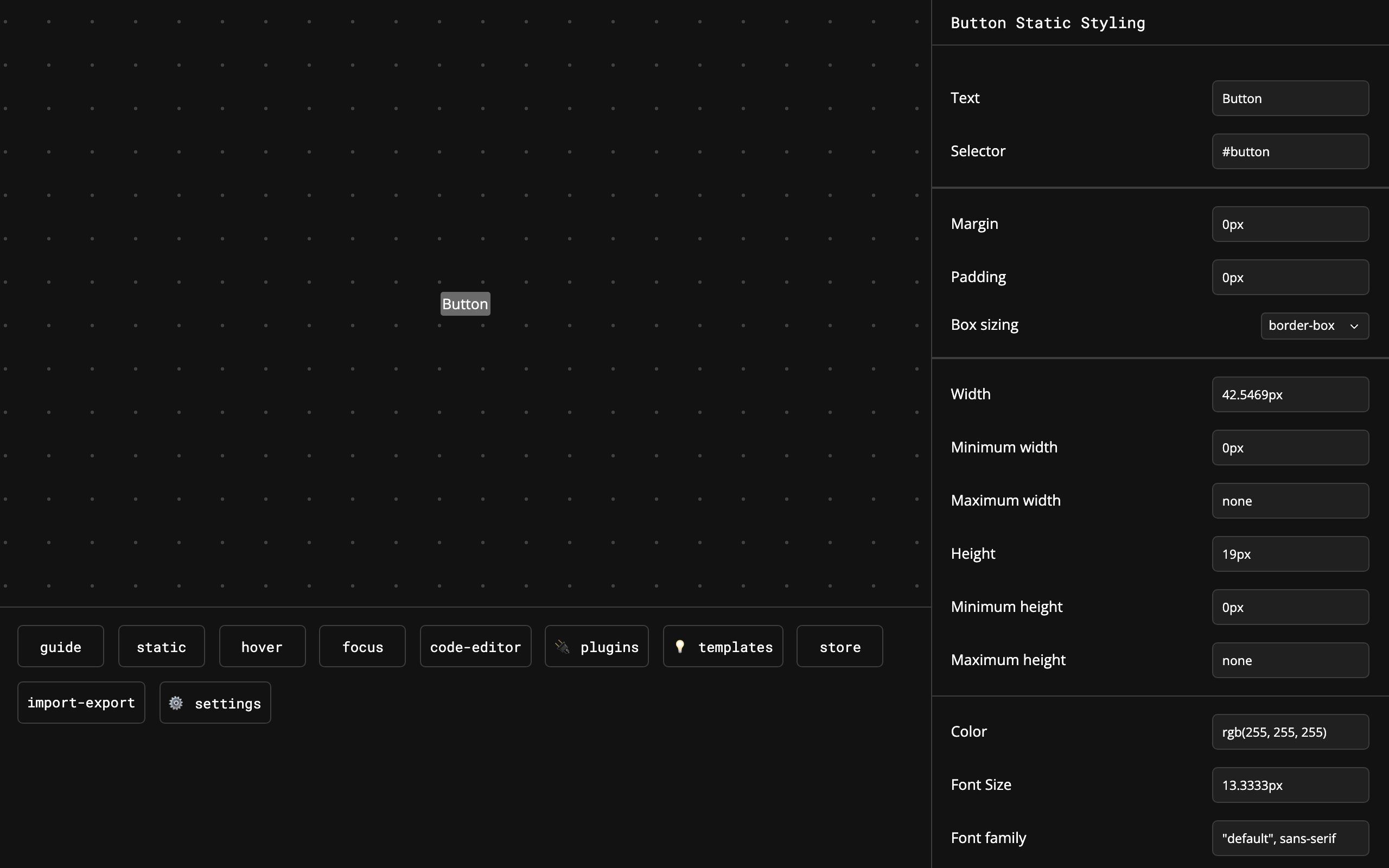The height and width of the screenshot is (868, 1389).
Task: Click the Minimum height input field
Action: pos(1290,607)
